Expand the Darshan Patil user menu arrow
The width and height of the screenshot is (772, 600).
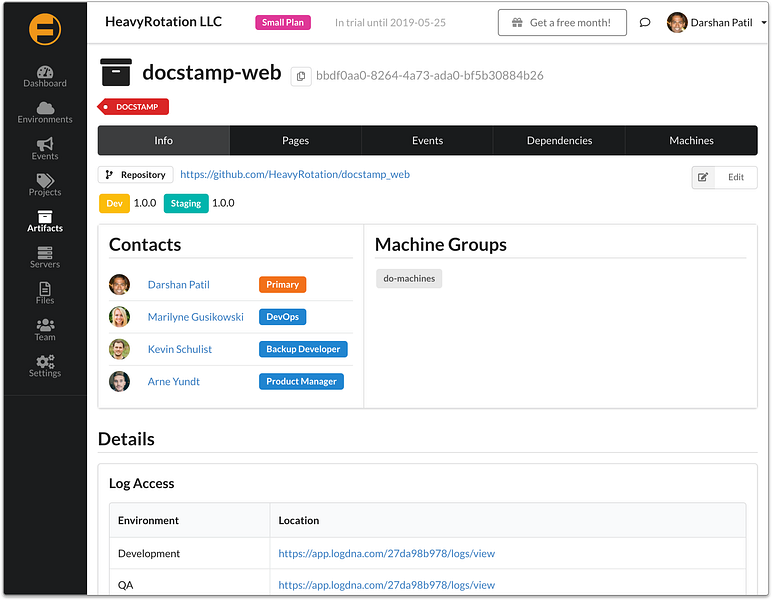(x=764, y=23)
